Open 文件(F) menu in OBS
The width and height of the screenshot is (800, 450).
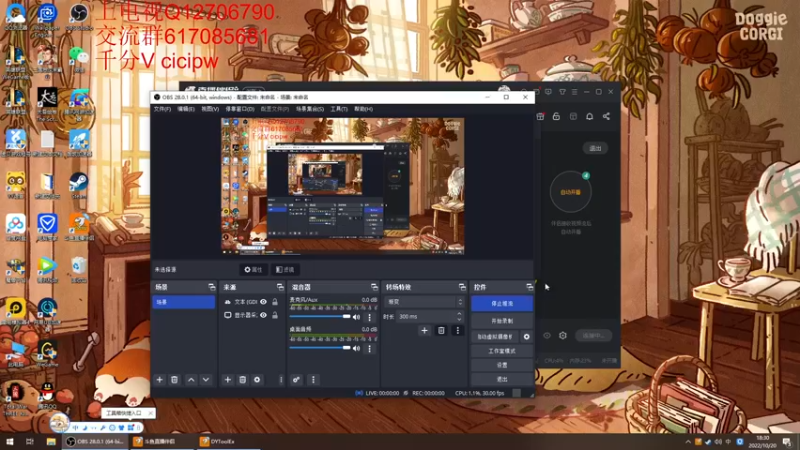pos(162,109)
